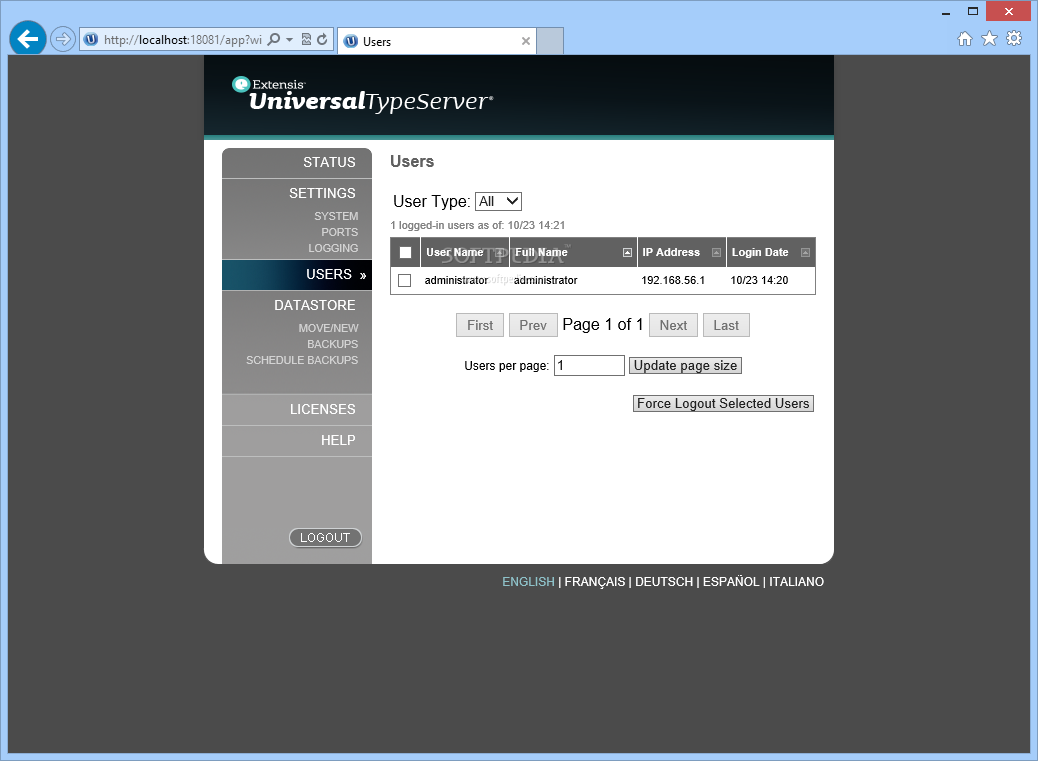Click the 10/23 14:20 login date cell

[759, 281]
